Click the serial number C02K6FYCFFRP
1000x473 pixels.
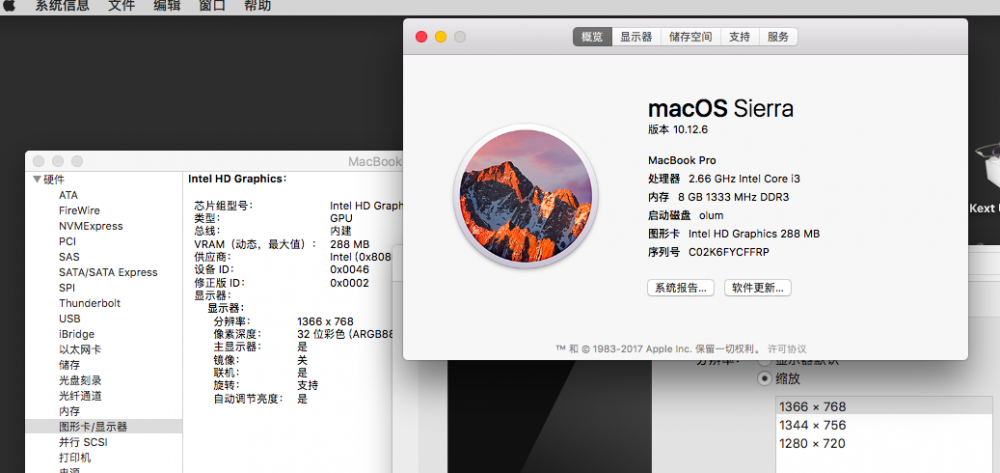click(x=729, y=252)
